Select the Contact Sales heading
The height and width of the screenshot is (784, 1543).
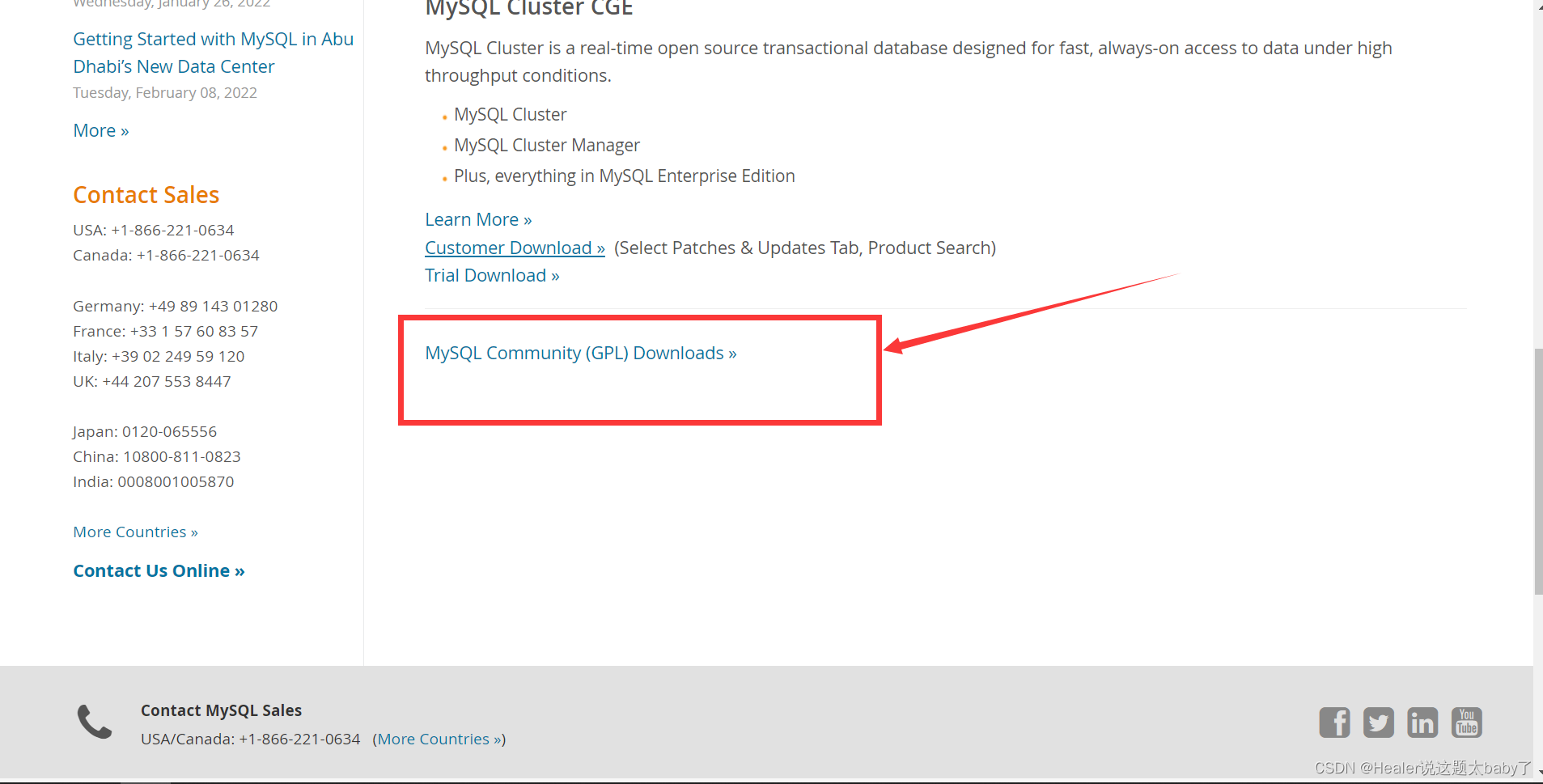[x=146, y=195]
